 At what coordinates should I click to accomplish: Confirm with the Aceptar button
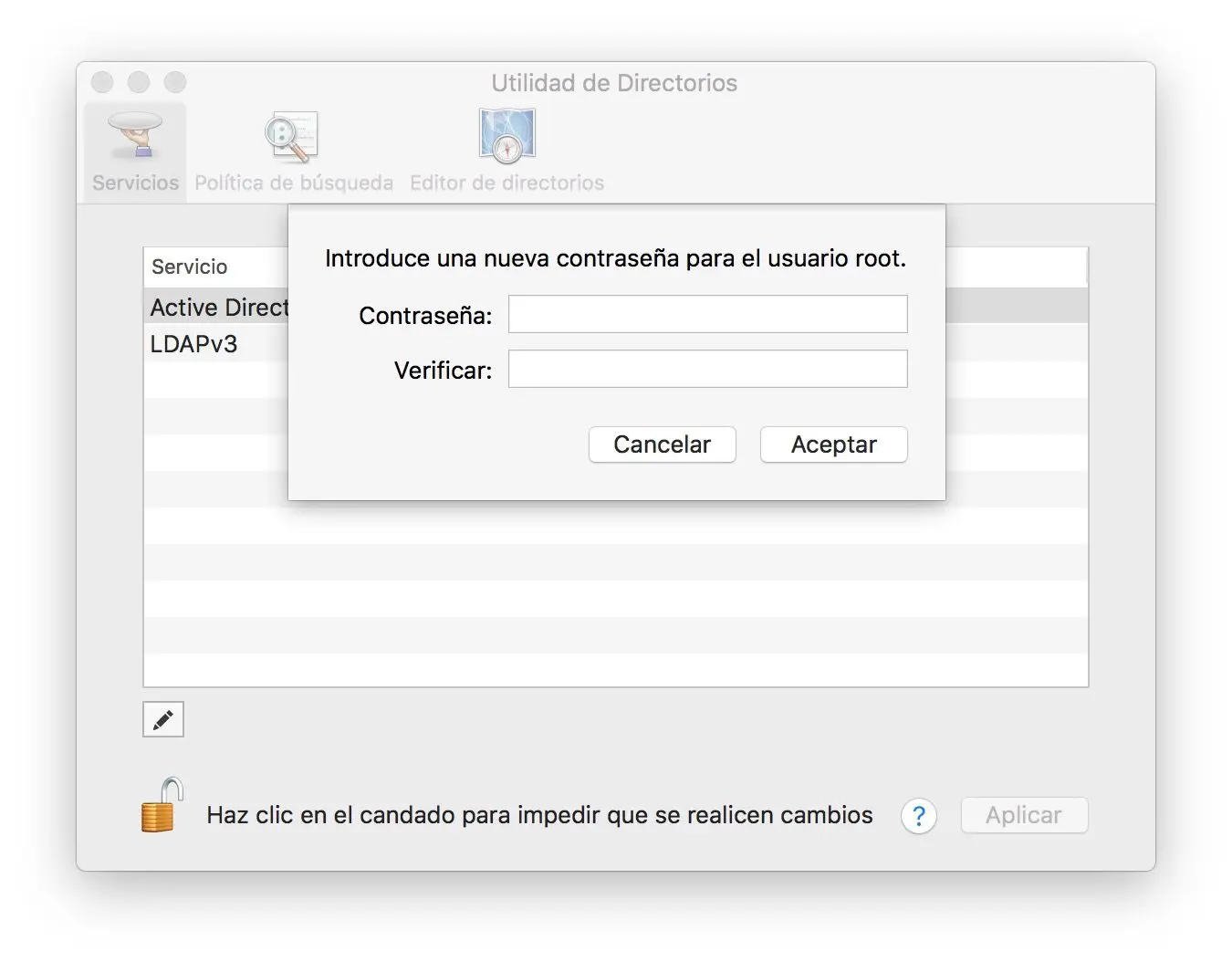833,444
